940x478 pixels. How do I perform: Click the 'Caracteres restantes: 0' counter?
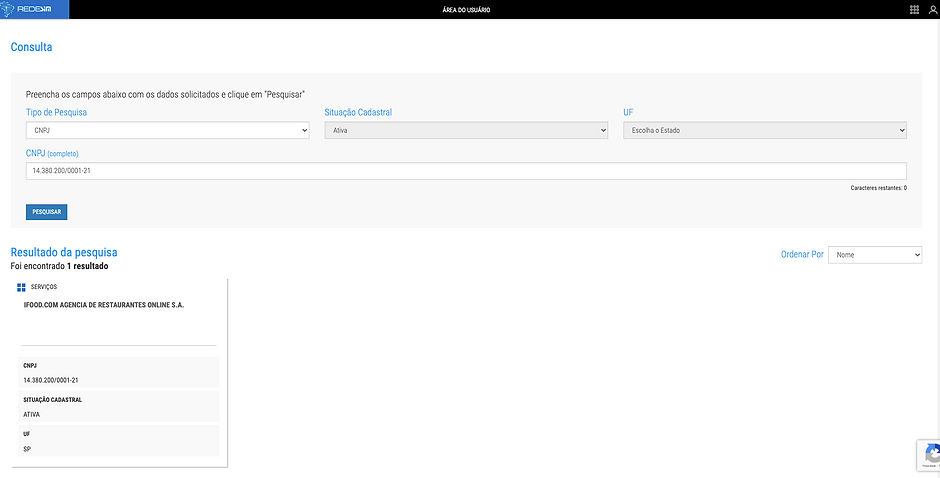pos(878,188)
